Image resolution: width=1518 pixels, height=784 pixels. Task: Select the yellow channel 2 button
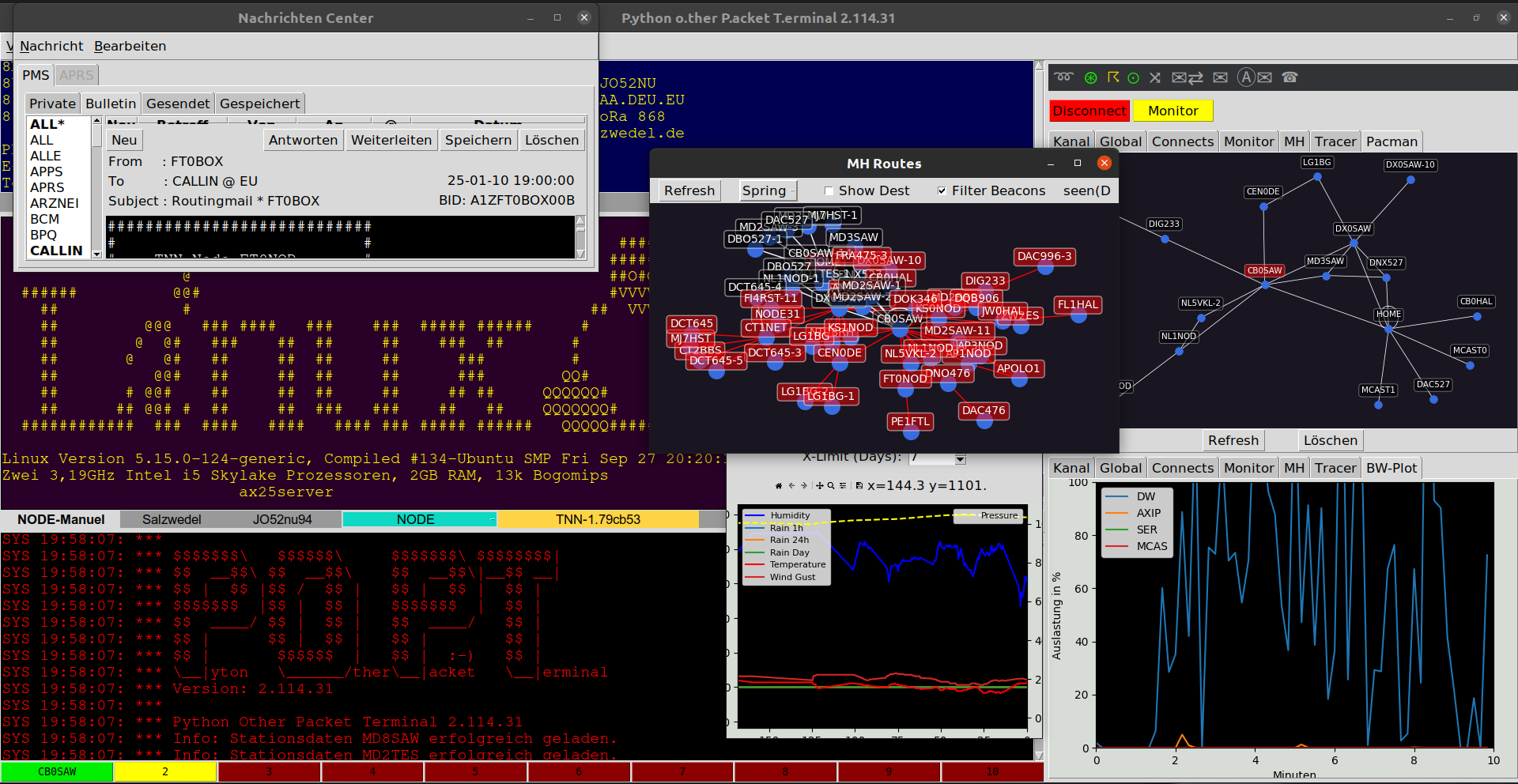coord(165,772)
